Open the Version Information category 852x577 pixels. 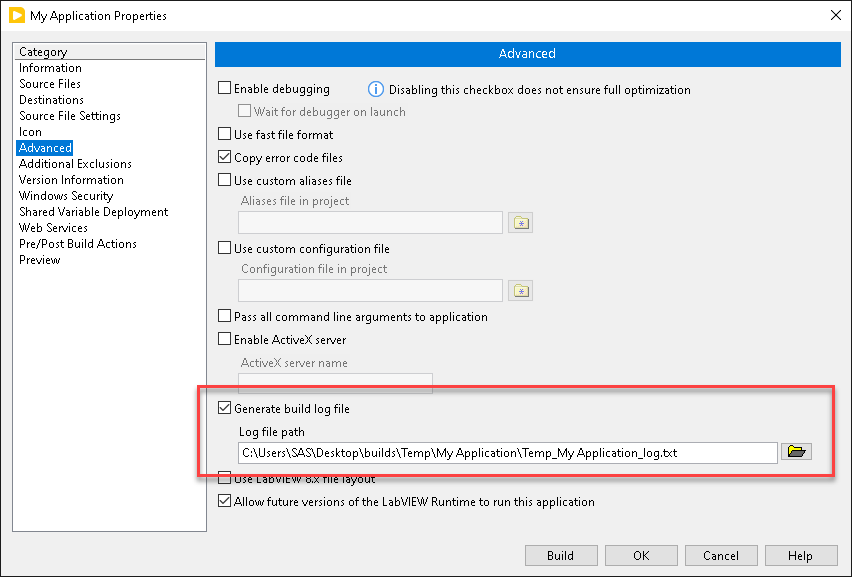click(71, 180)
